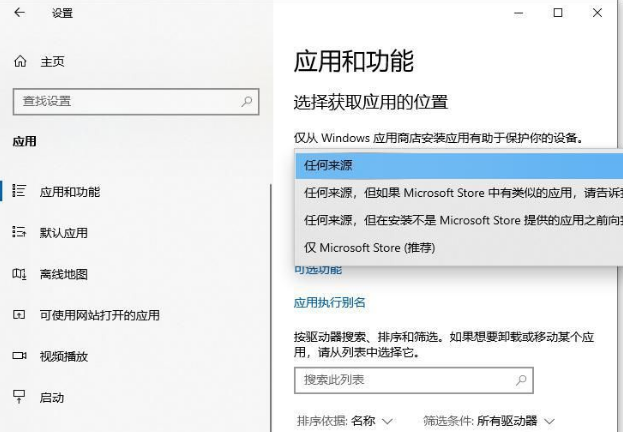Click the 应用和功能 page heading
This screenshot has height=432, width=623.
(x=354, y=61)
